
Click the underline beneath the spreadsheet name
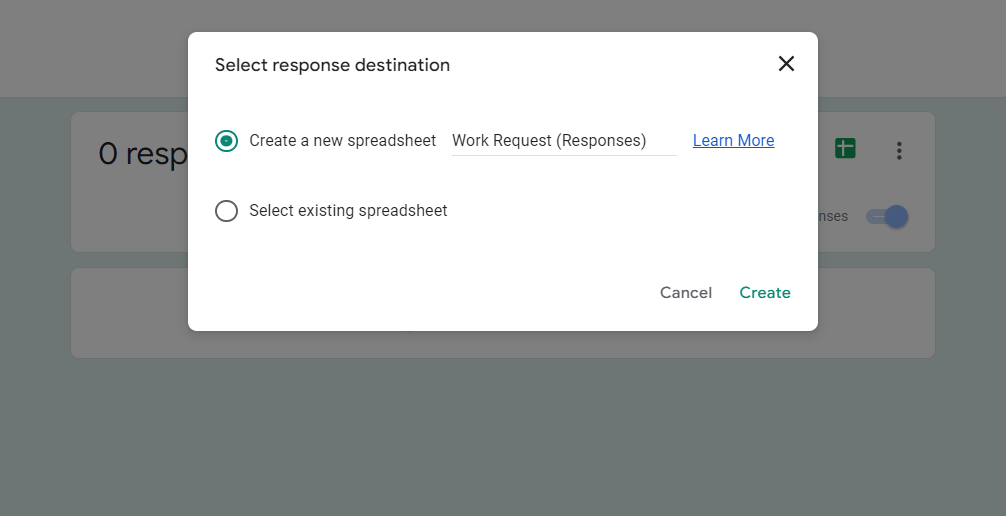[564, 156]
